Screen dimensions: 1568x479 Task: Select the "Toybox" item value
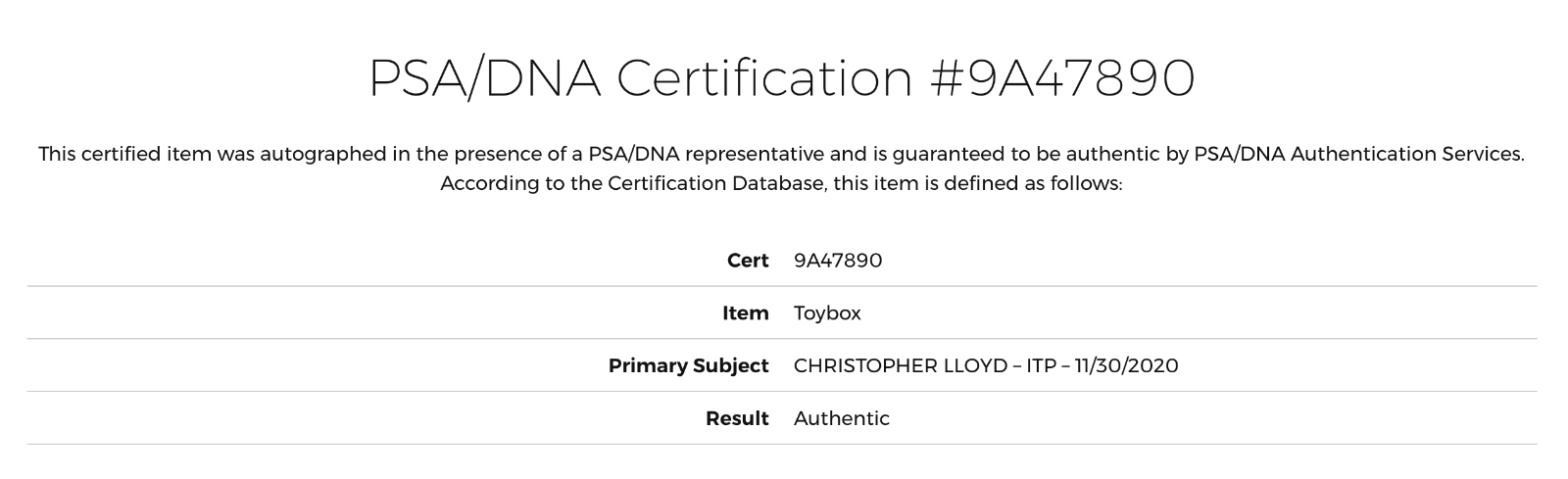(827, 313)
